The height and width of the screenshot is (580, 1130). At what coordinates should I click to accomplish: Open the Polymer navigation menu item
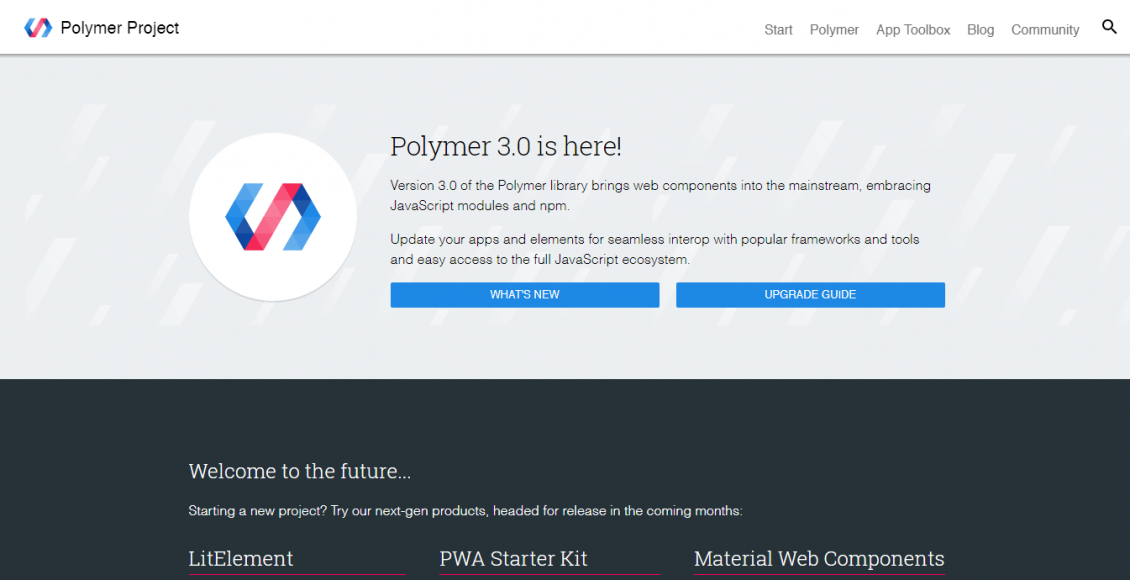coord(834,29)
